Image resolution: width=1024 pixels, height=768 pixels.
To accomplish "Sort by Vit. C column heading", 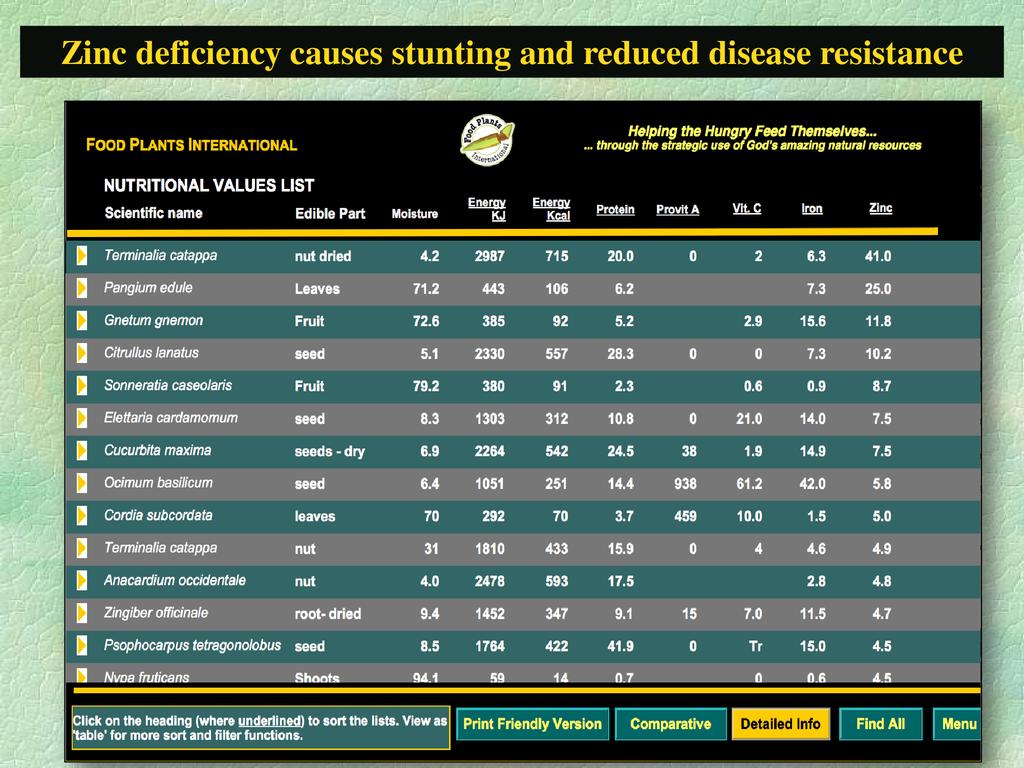I will tap(746, 208).
